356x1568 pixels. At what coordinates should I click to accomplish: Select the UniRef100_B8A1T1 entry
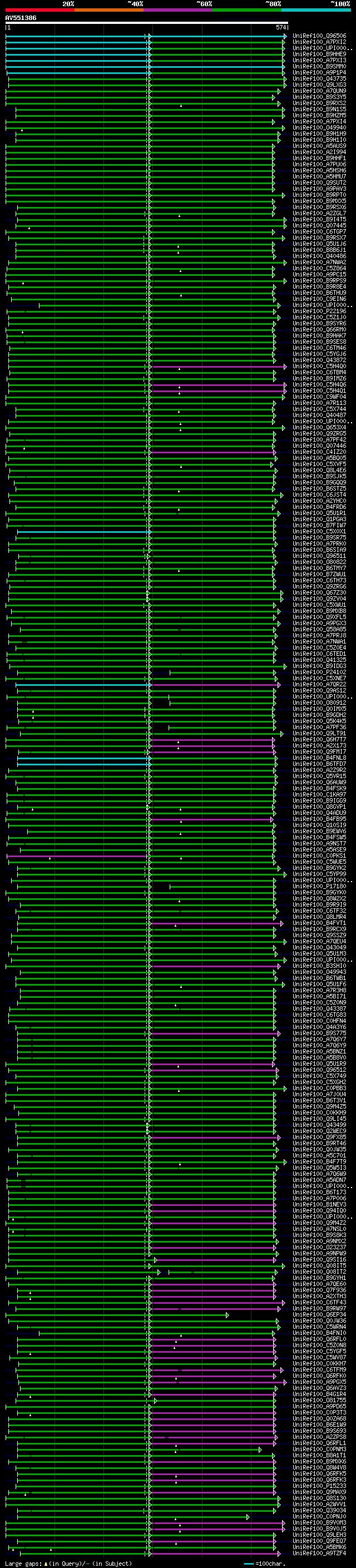[x=319, y=1455]
